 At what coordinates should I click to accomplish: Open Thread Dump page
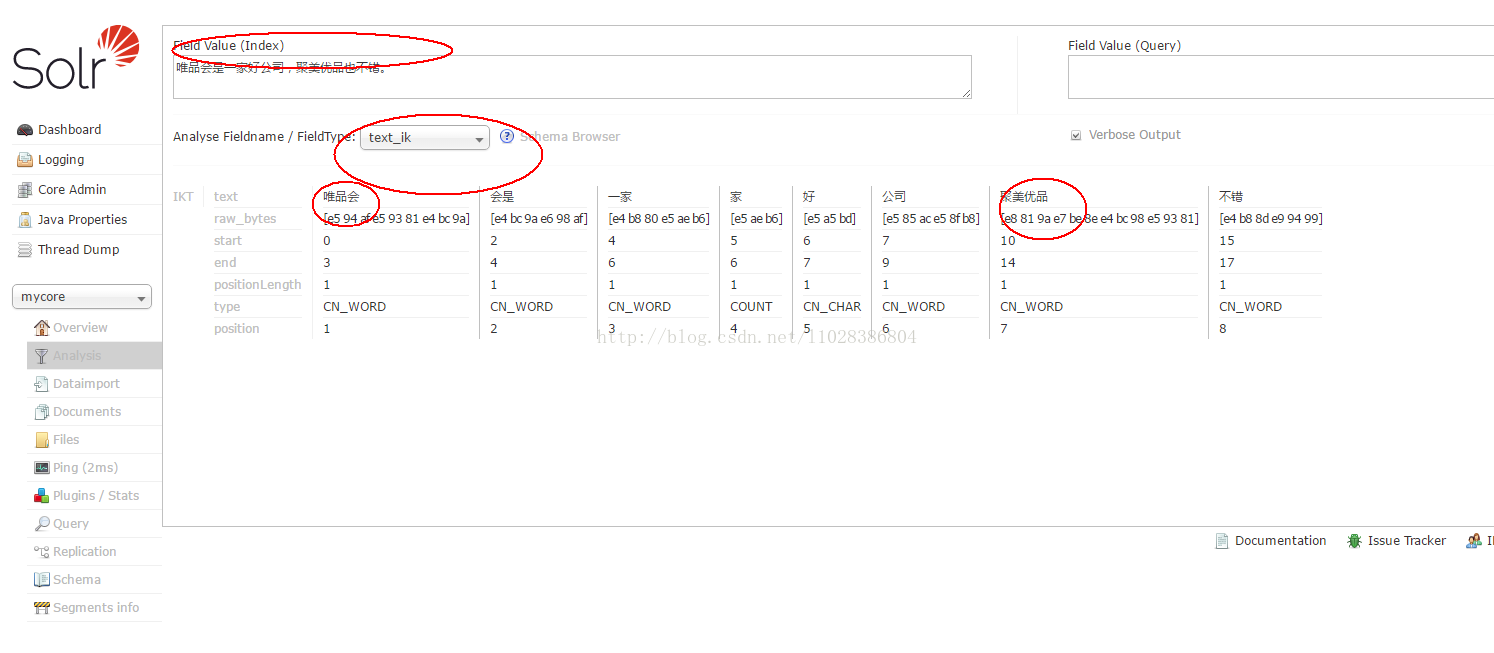[79, 250]
